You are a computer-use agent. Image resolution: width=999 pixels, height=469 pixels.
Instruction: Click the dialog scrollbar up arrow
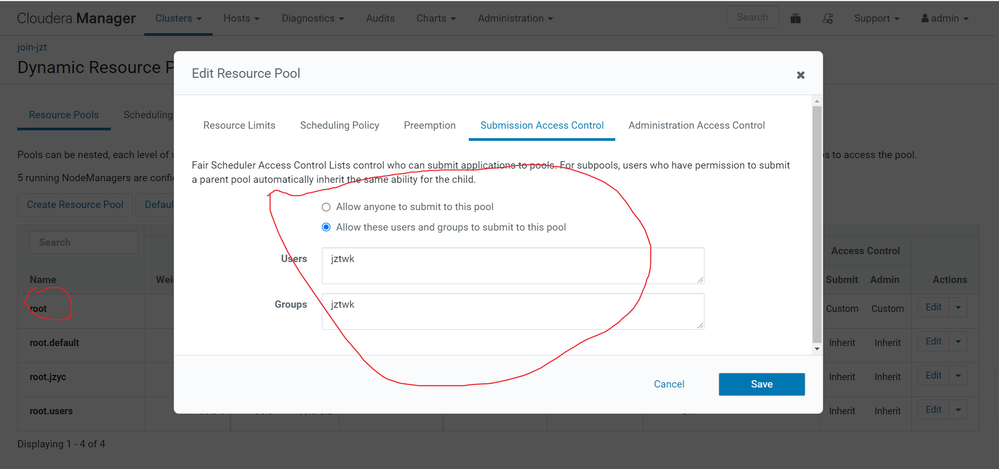(817, 101)
